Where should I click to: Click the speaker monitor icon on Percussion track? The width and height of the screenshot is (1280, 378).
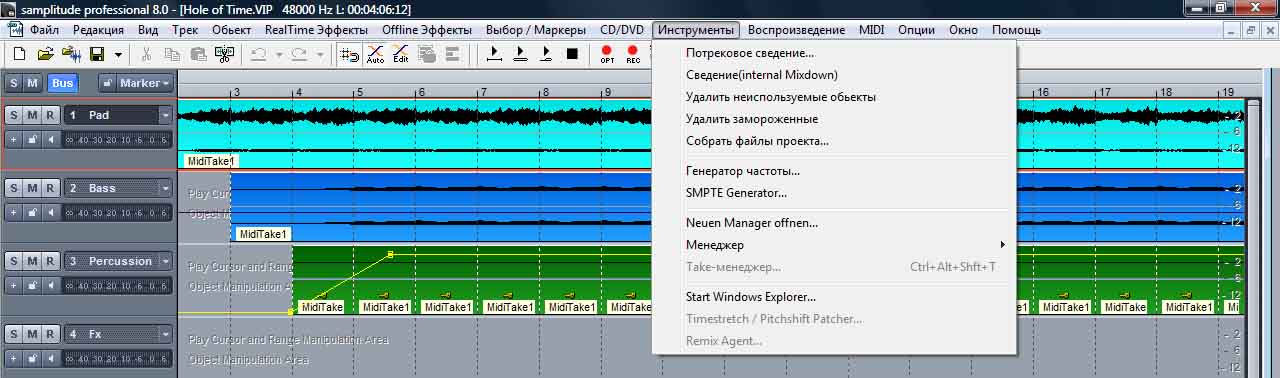coord(50,285)
